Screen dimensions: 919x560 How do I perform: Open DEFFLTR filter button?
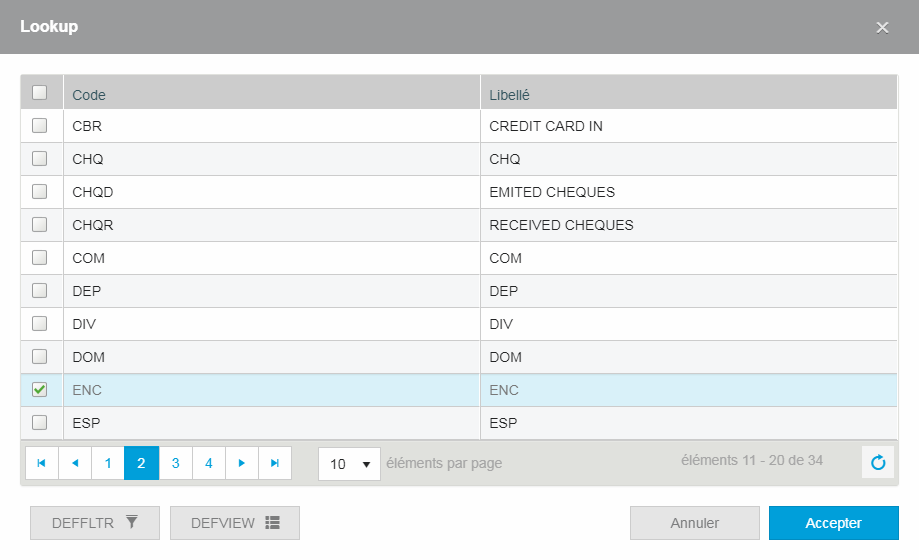[x=95, y=523]
